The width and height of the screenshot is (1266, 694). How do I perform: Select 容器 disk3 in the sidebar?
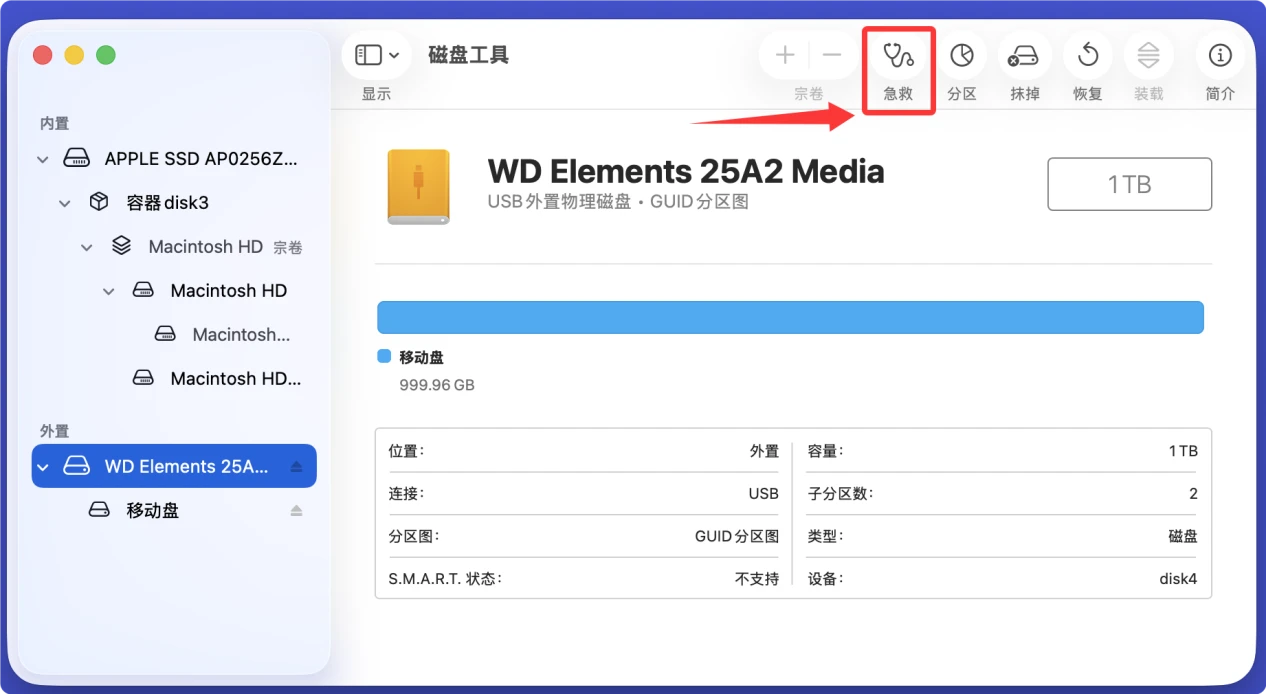(x=174, y=202)
